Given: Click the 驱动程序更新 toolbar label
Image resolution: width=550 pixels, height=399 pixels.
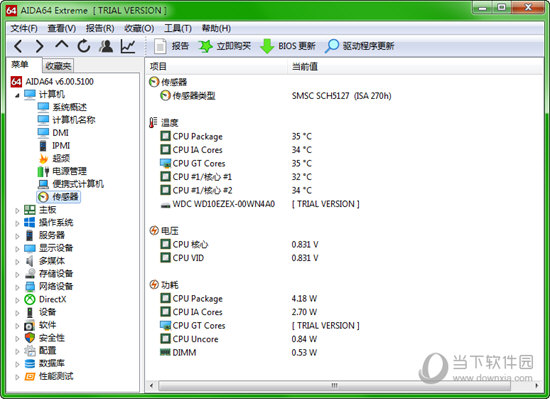Looking at the screenshot, I should coord(368,46).
